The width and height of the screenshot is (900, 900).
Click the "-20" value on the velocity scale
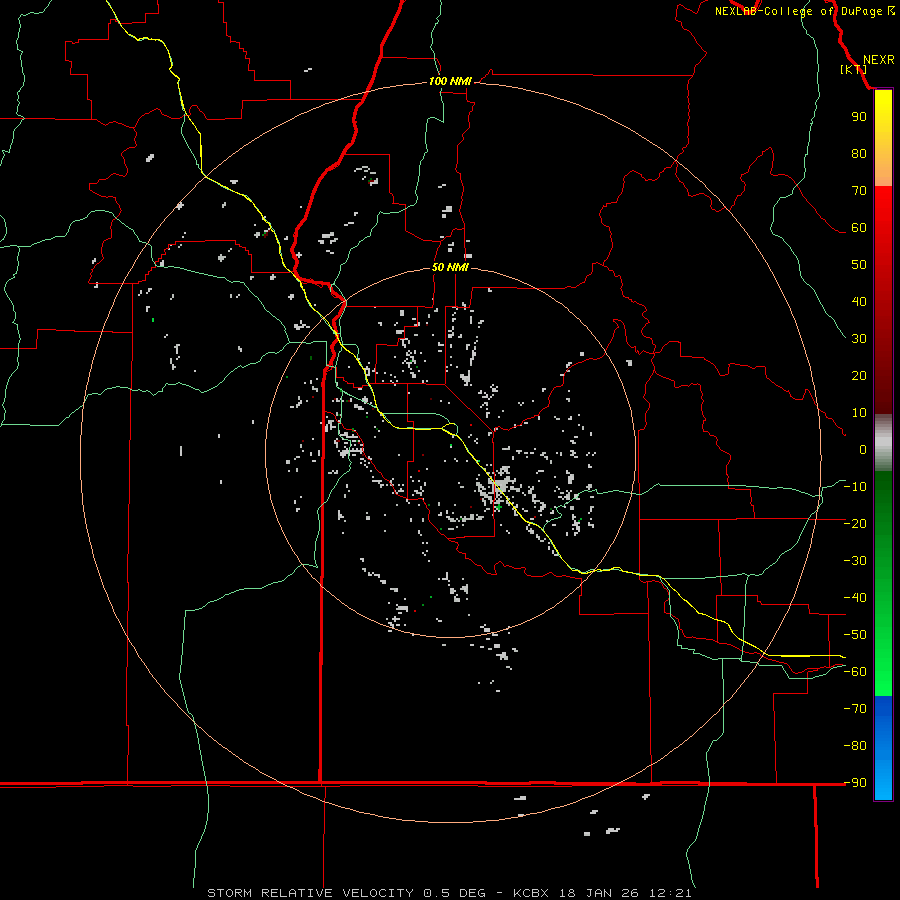coord(855,524)
